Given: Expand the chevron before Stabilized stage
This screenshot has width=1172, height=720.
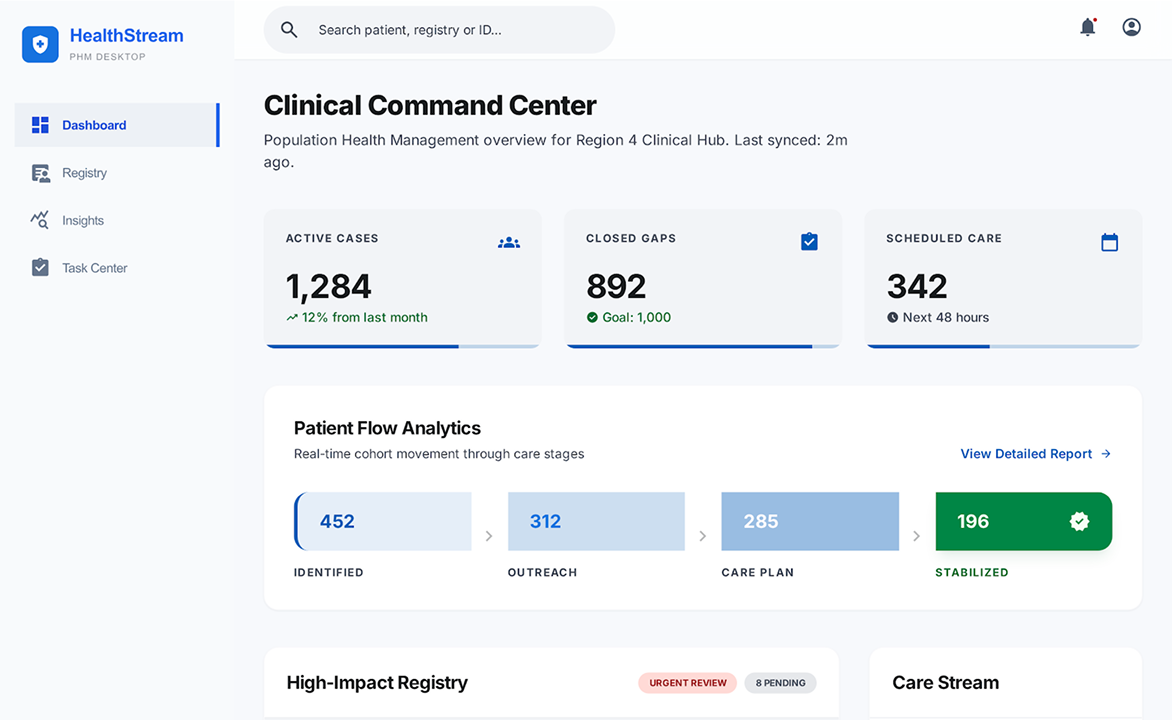Looking at the screenshot, I should [x=917, y=535].
